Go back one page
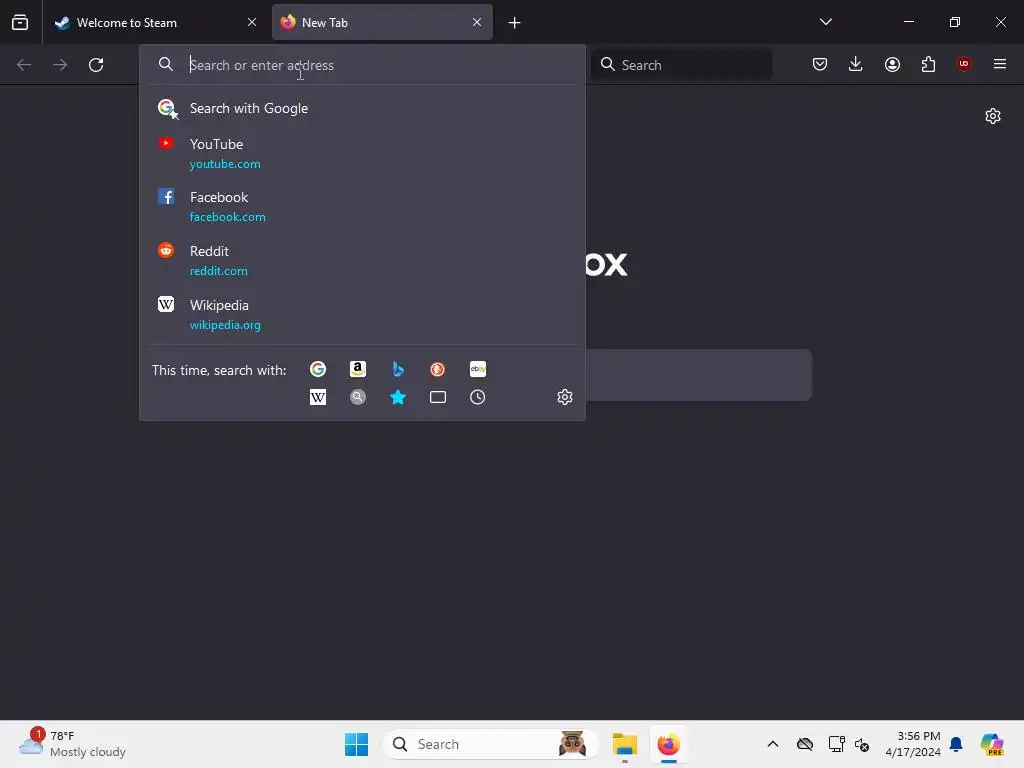This screenshot has width=1024, height=768. (x=24, y=65)
